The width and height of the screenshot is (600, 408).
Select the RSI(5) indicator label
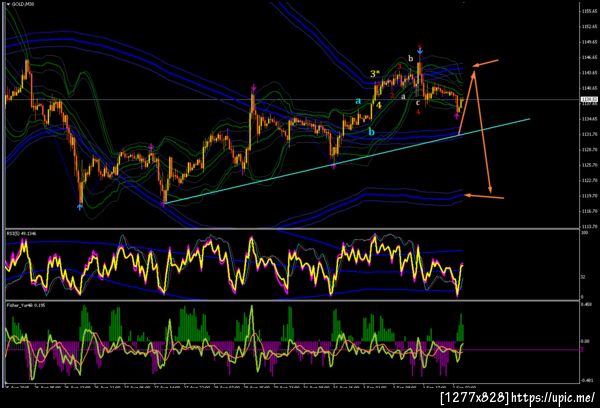(21, 233)
